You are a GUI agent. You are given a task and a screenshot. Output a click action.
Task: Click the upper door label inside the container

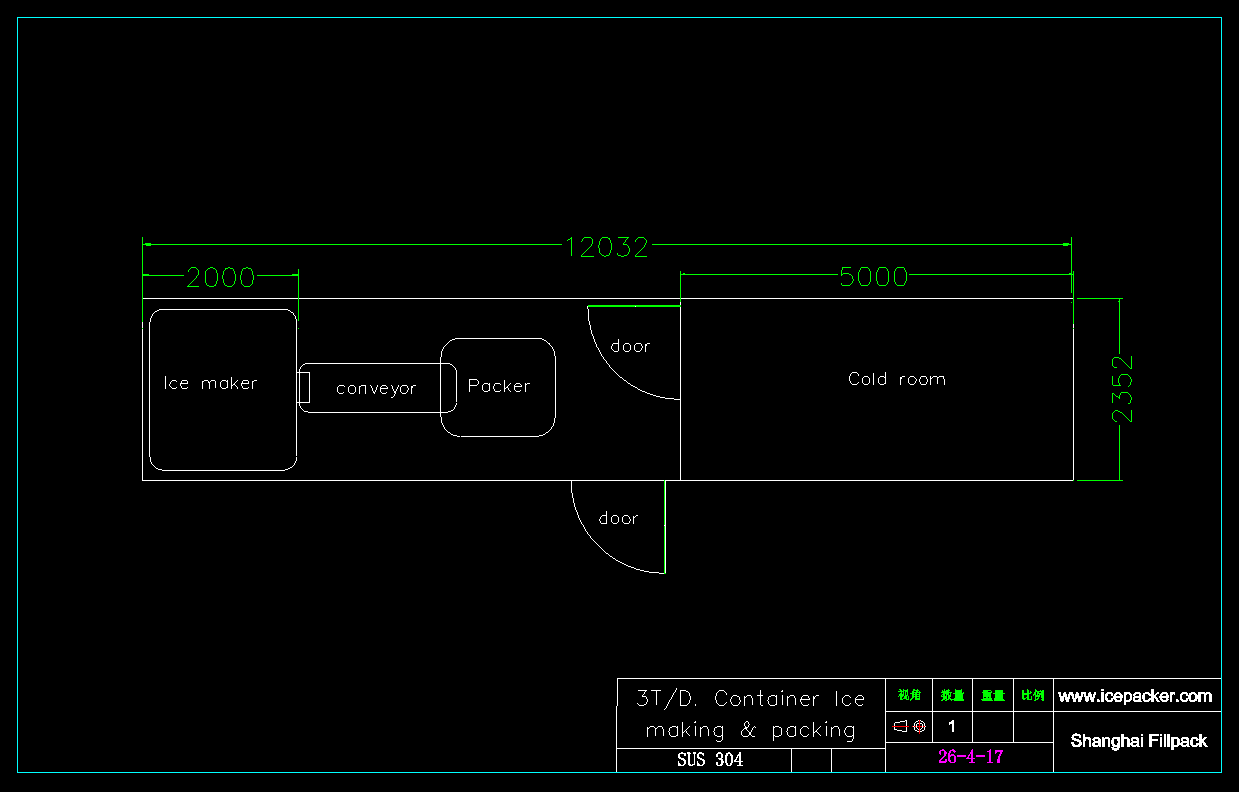630,346
